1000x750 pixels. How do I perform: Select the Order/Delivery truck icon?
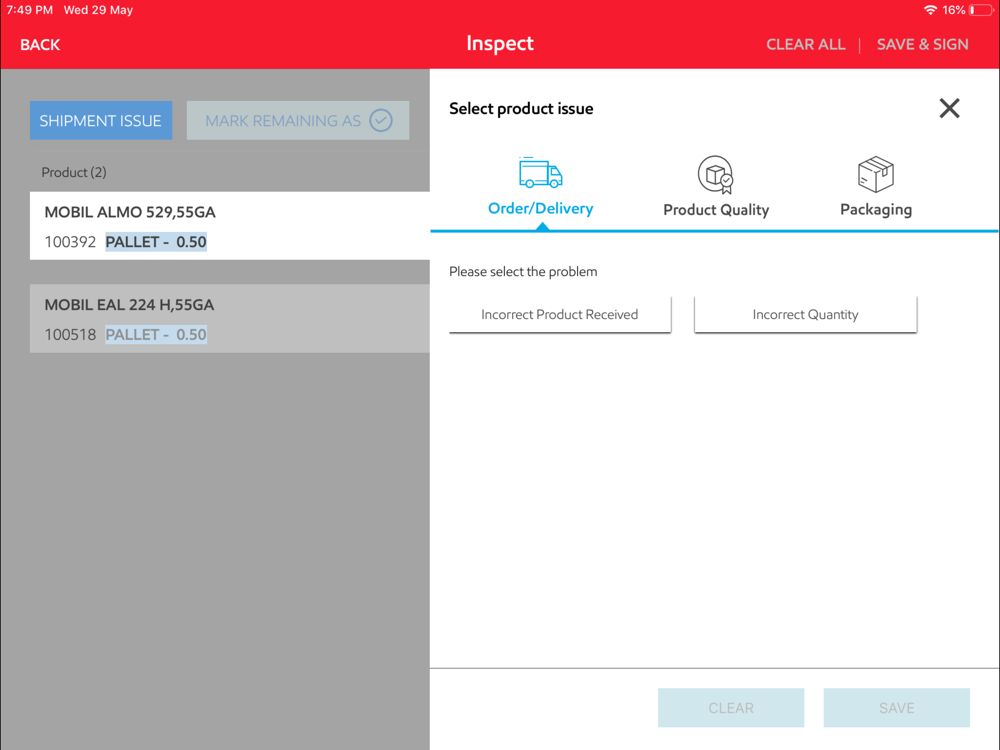coord(540,173)
